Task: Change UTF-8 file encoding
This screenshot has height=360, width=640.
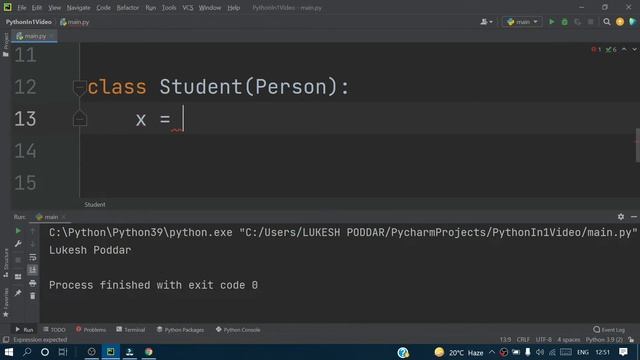Action: [x=544, y=340]
